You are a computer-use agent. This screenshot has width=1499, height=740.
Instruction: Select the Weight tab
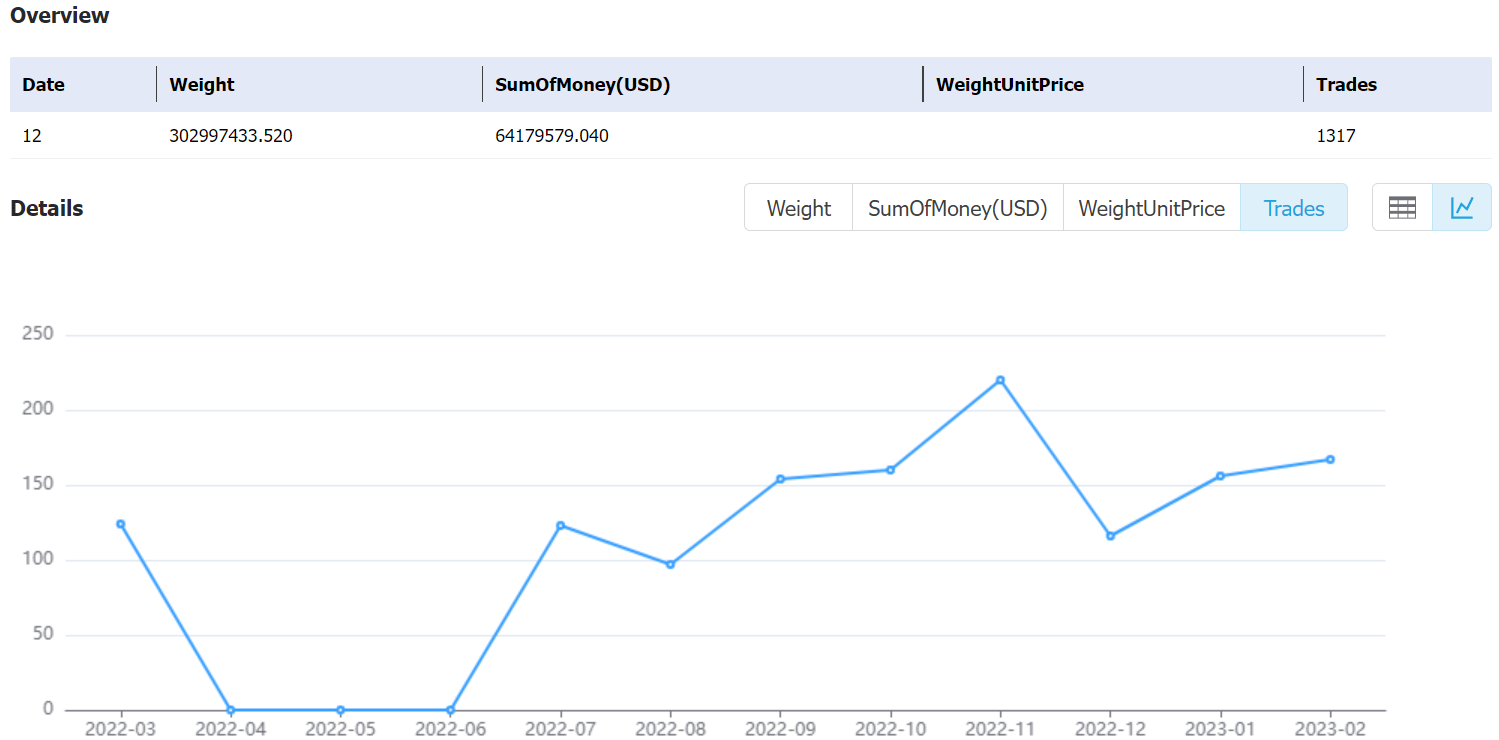point(799,208)
